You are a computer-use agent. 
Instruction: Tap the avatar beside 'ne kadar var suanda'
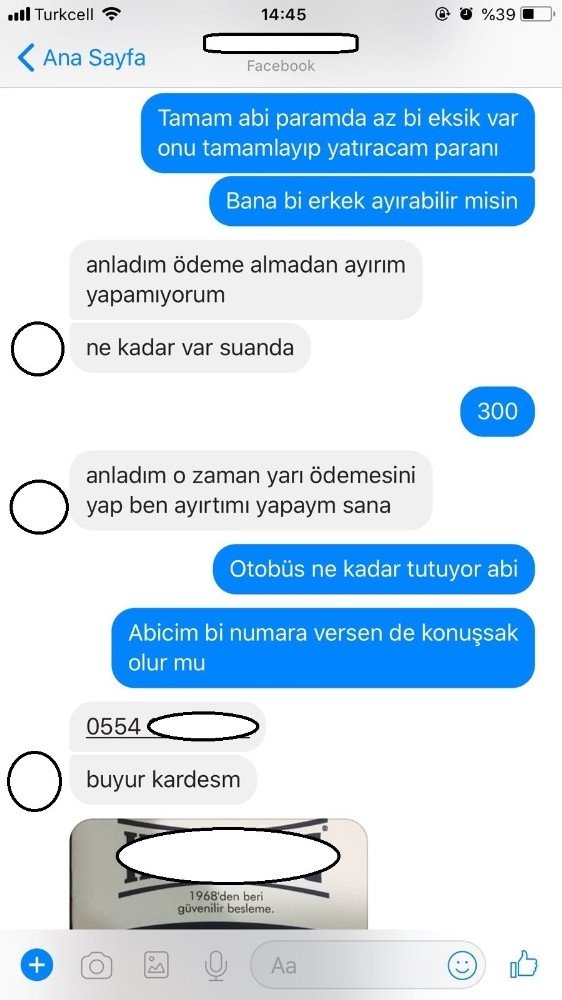[x=38, y=348]
